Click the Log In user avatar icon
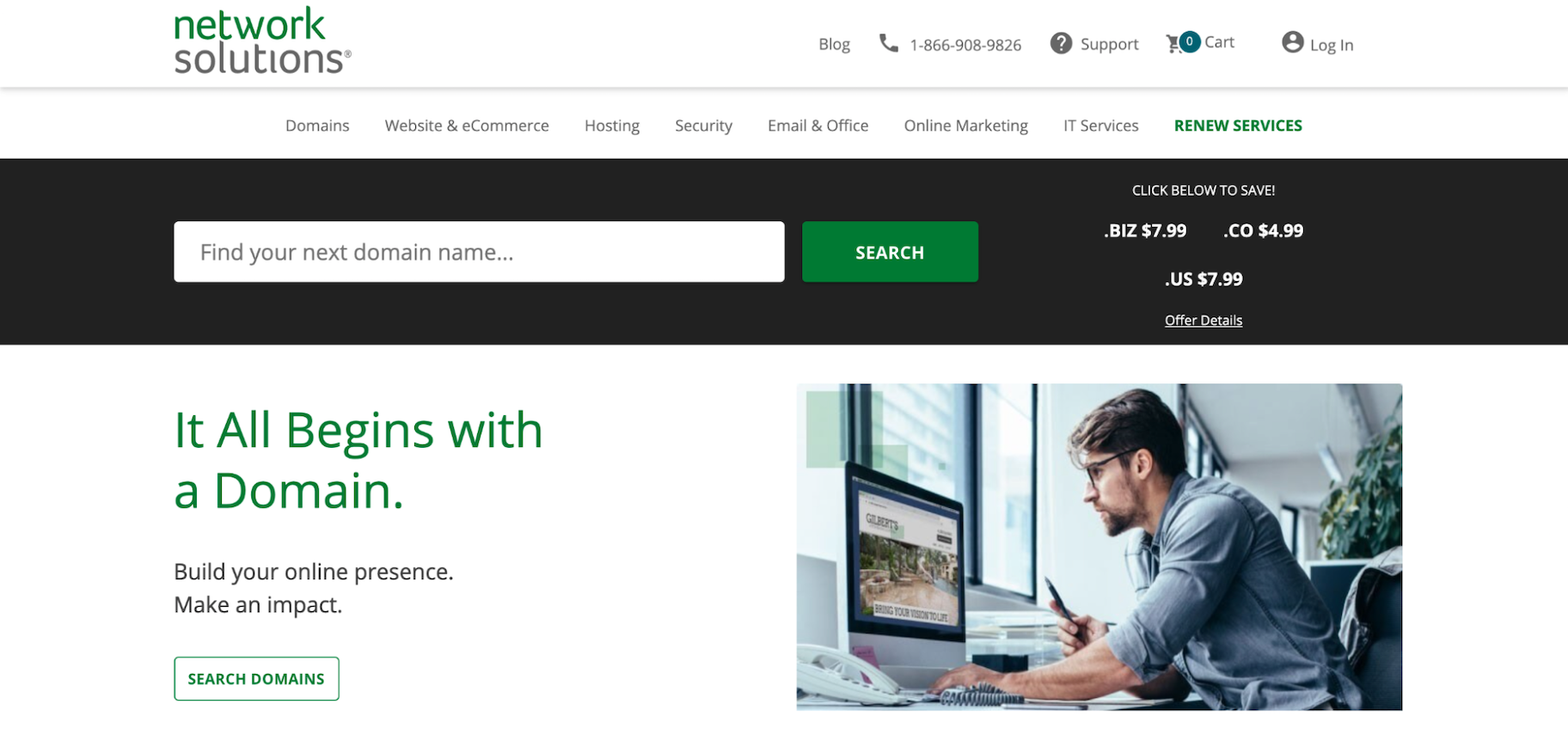 click(1292, 42)
